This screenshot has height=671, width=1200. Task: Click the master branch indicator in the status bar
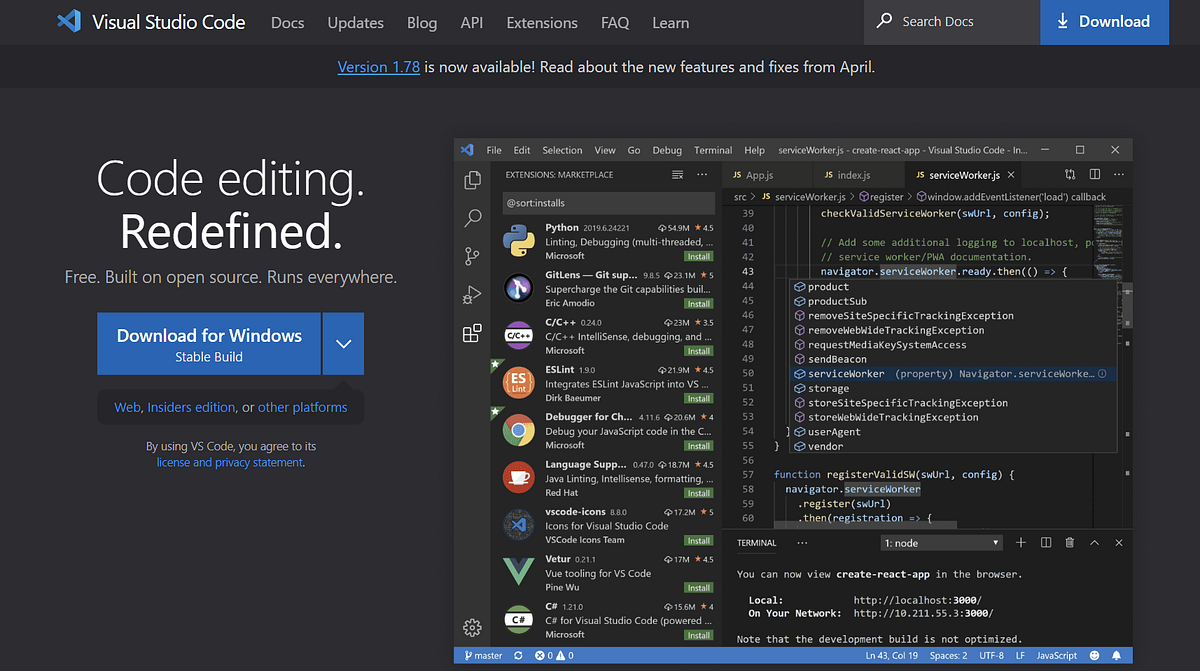[485, 655]
